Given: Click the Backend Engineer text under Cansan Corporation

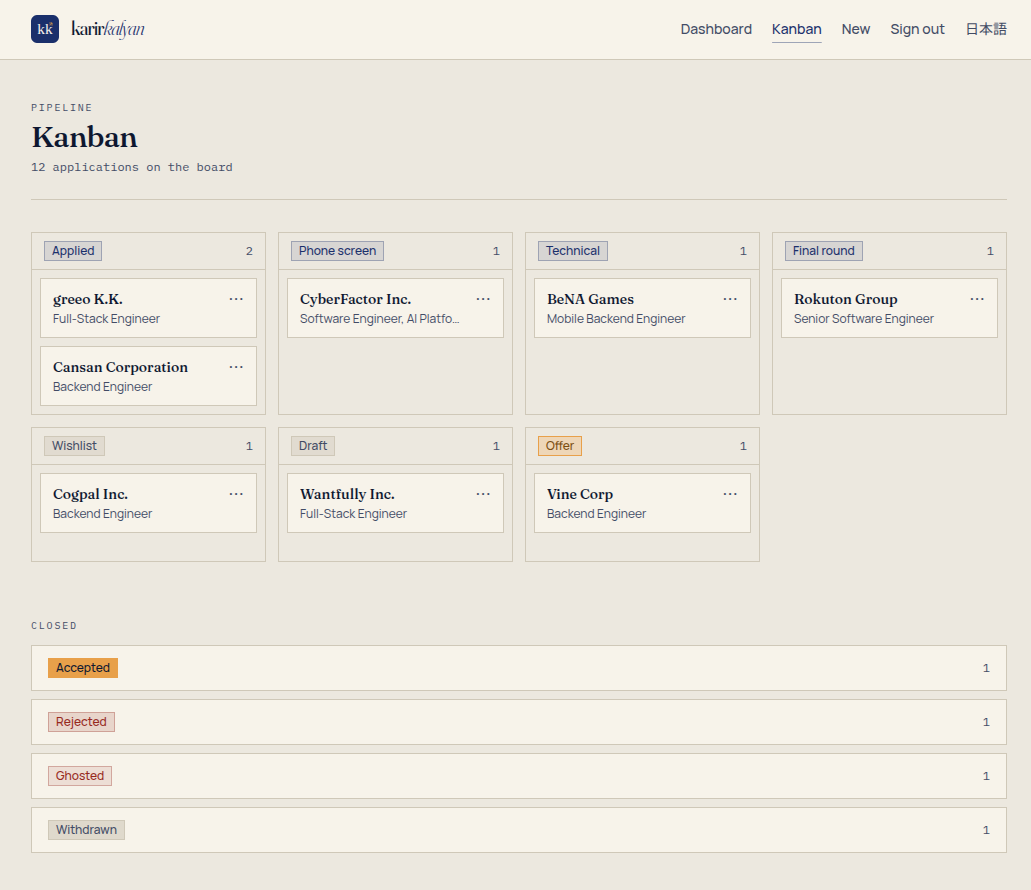Looking at the screenshot, I should point(102,387).
